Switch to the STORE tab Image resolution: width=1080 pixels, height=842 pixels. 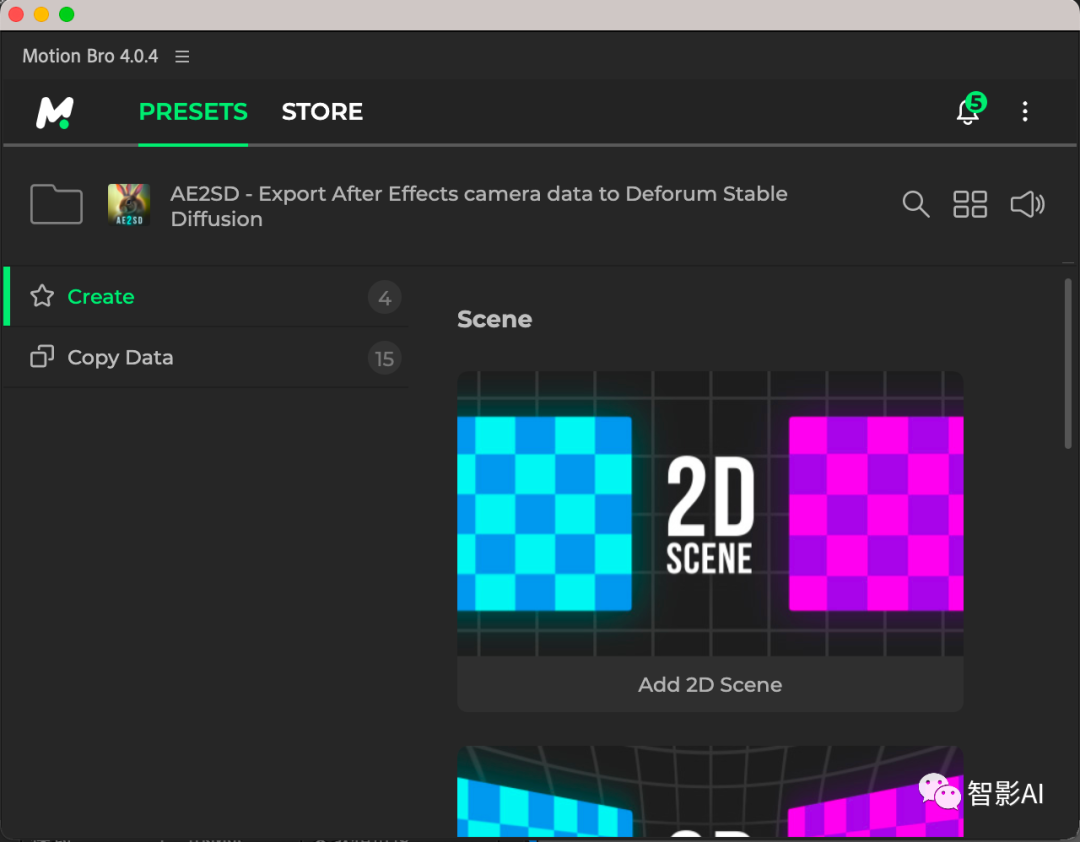tap(322, 112)
